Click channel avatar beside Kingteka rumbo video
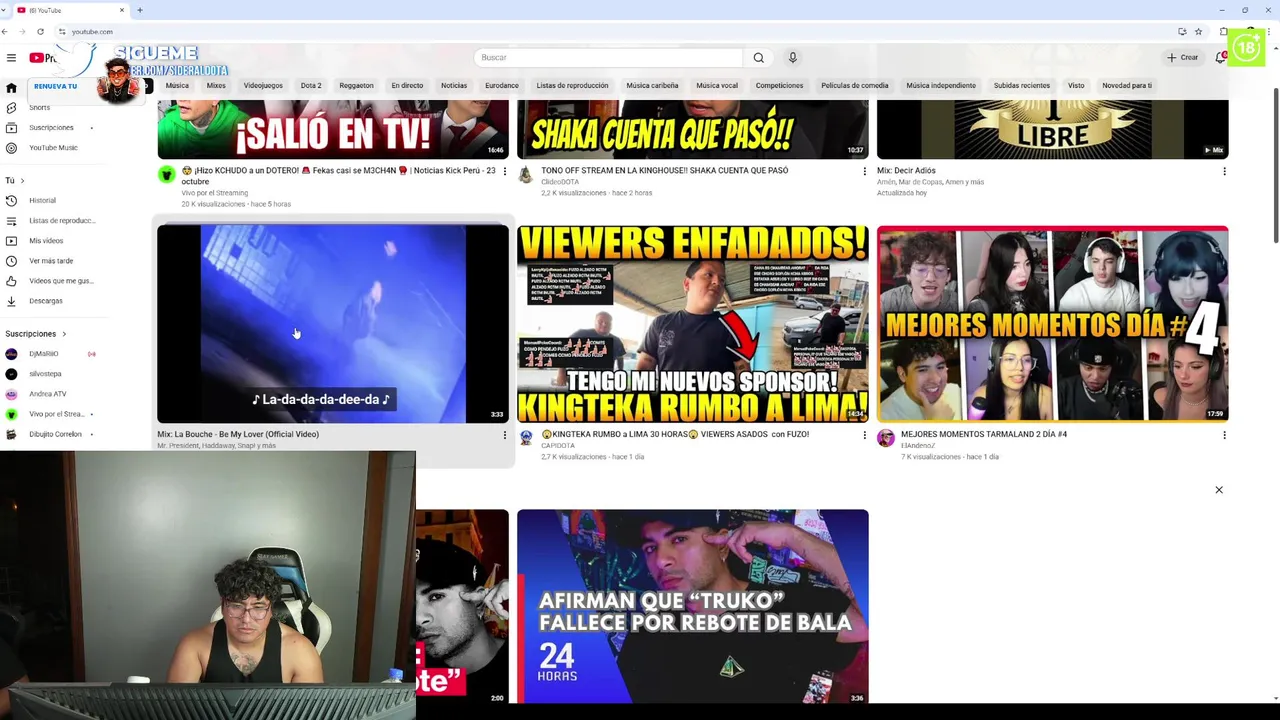The width and height of the screenshot is (1280, 720). click(x=526, y=438)
